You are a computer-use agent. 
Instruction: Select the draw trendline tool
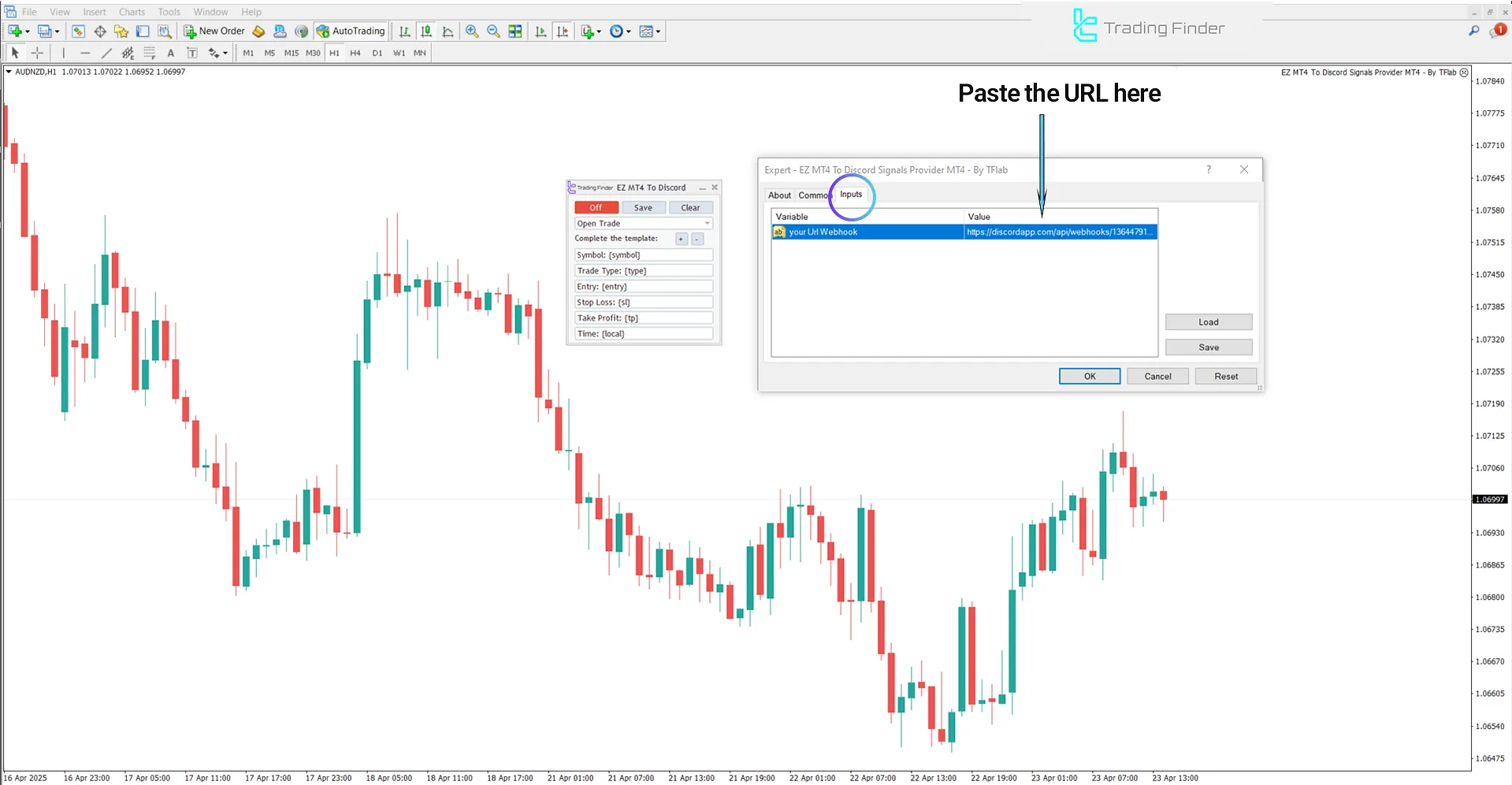pyautogui.click(x=106, y=53)
